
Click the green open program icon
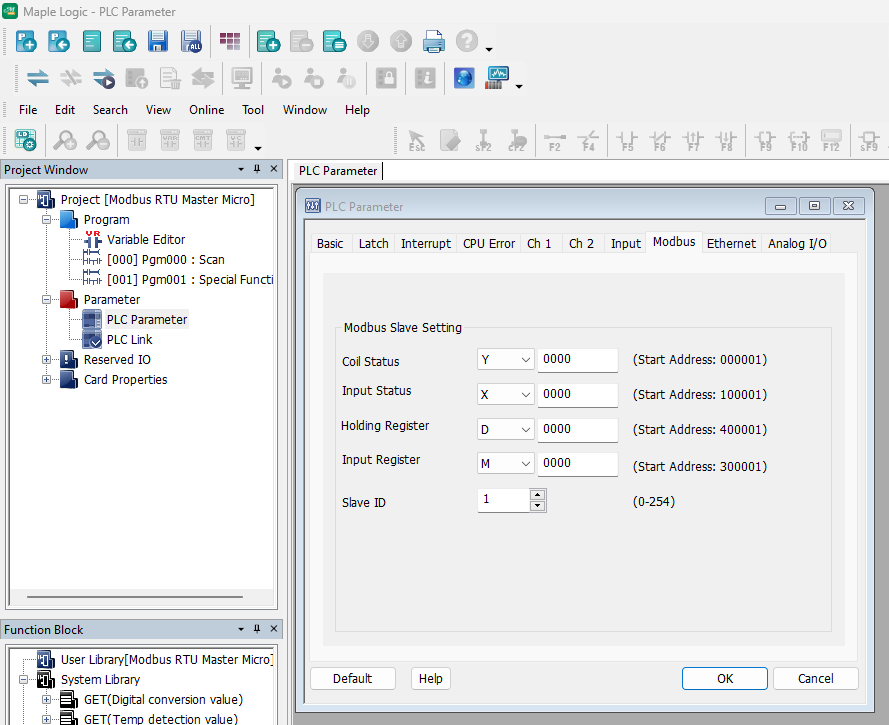coord(125,41)
